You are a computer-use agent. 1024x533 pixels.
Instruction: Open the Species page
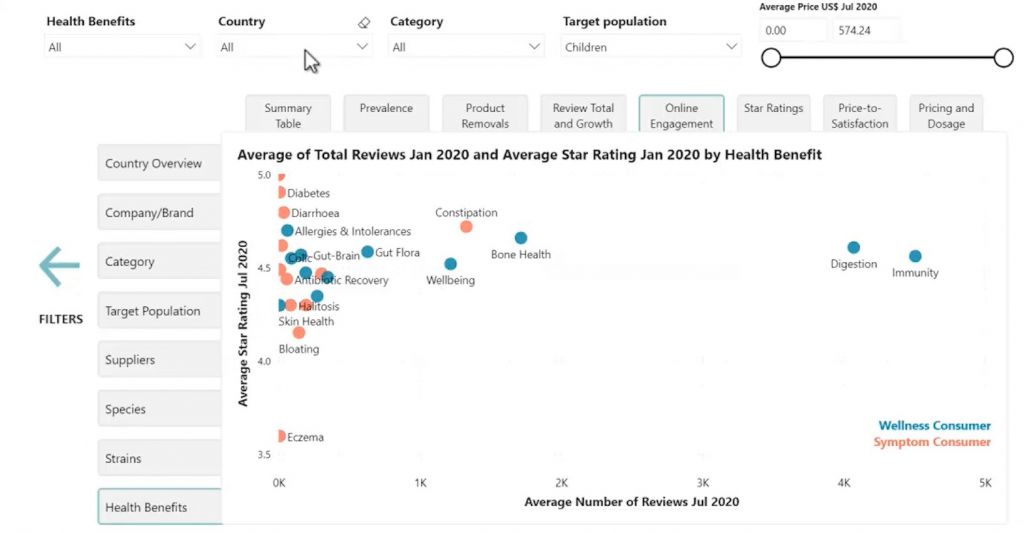[x=159, y=409]
